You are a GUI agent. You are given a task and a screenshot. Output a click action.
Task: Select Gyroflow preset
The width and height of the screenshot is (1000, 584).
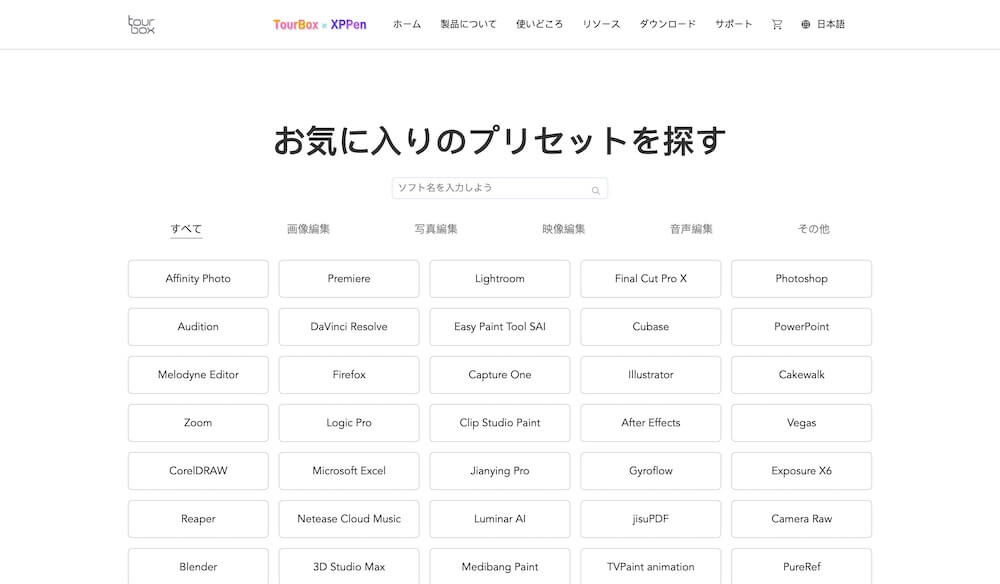click(x=651, y=471)
